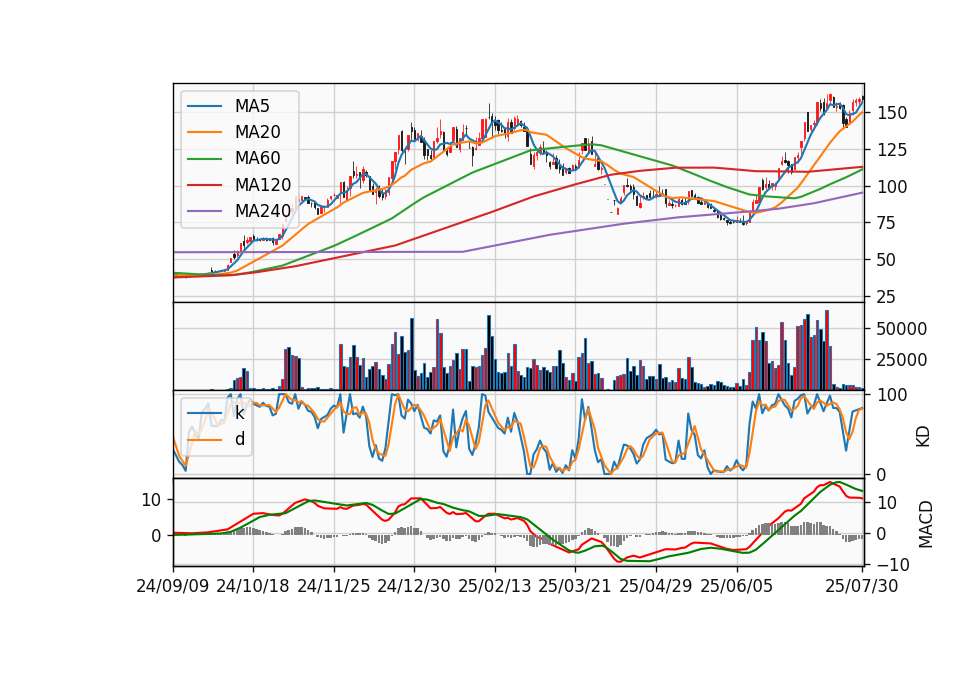Screen dimensions: 960x690
Task: Click the green MA60 legend line swatch
Action: pos(204,158)
